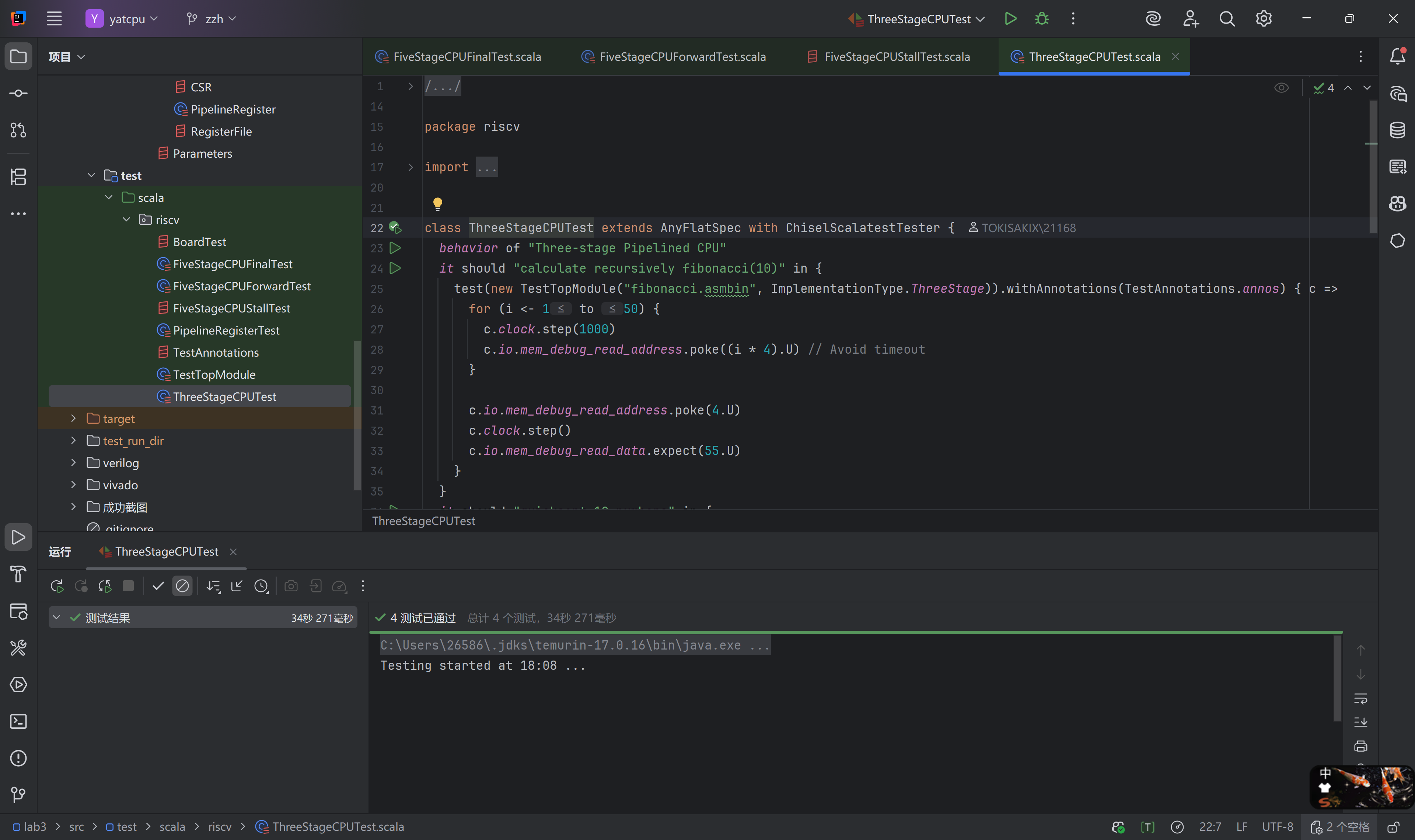
Task: Open the Terminal tool window
Action: [18, 721]
